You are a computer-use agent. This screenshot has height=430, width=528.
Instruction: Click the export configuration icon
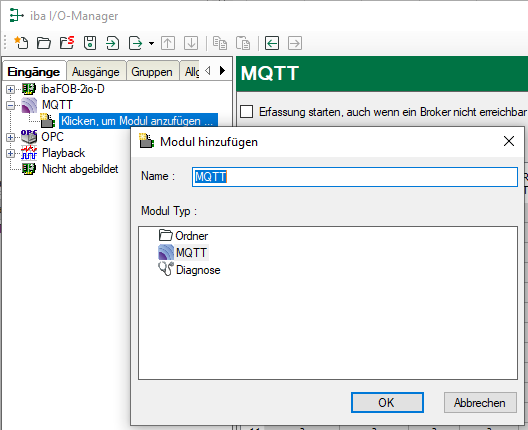[136, 43]
